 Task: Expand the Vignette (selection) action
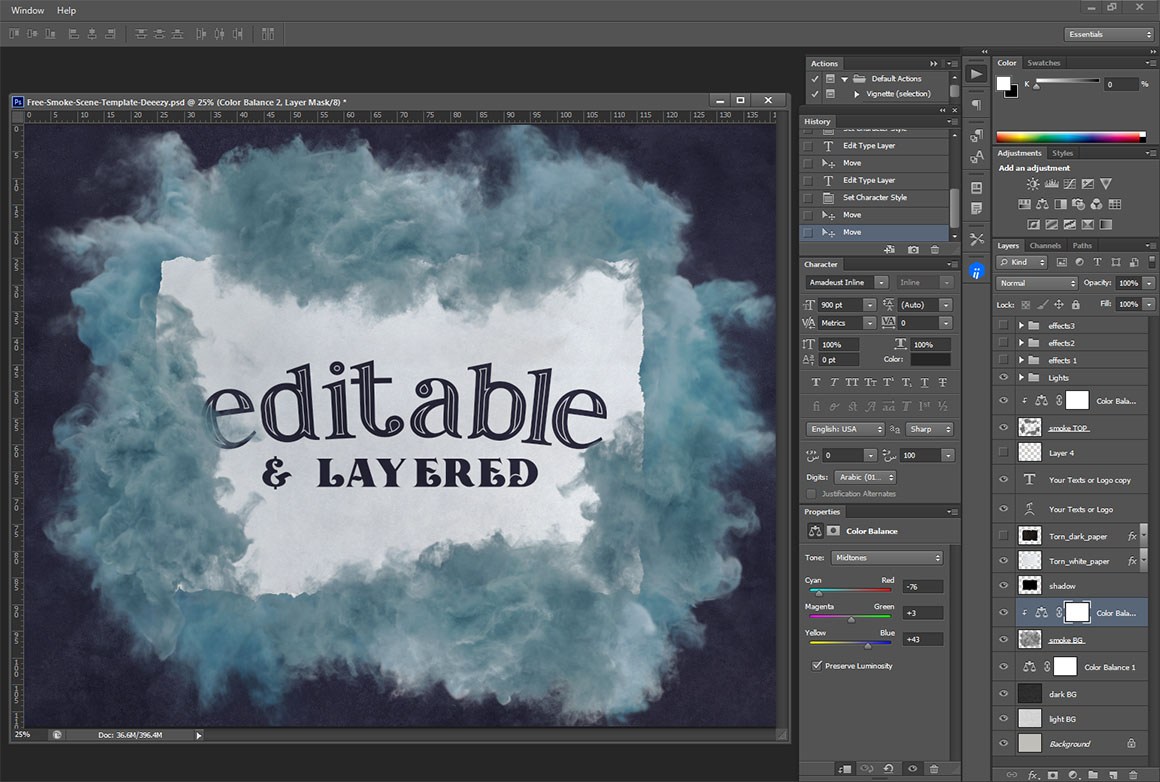coord(857,94)
